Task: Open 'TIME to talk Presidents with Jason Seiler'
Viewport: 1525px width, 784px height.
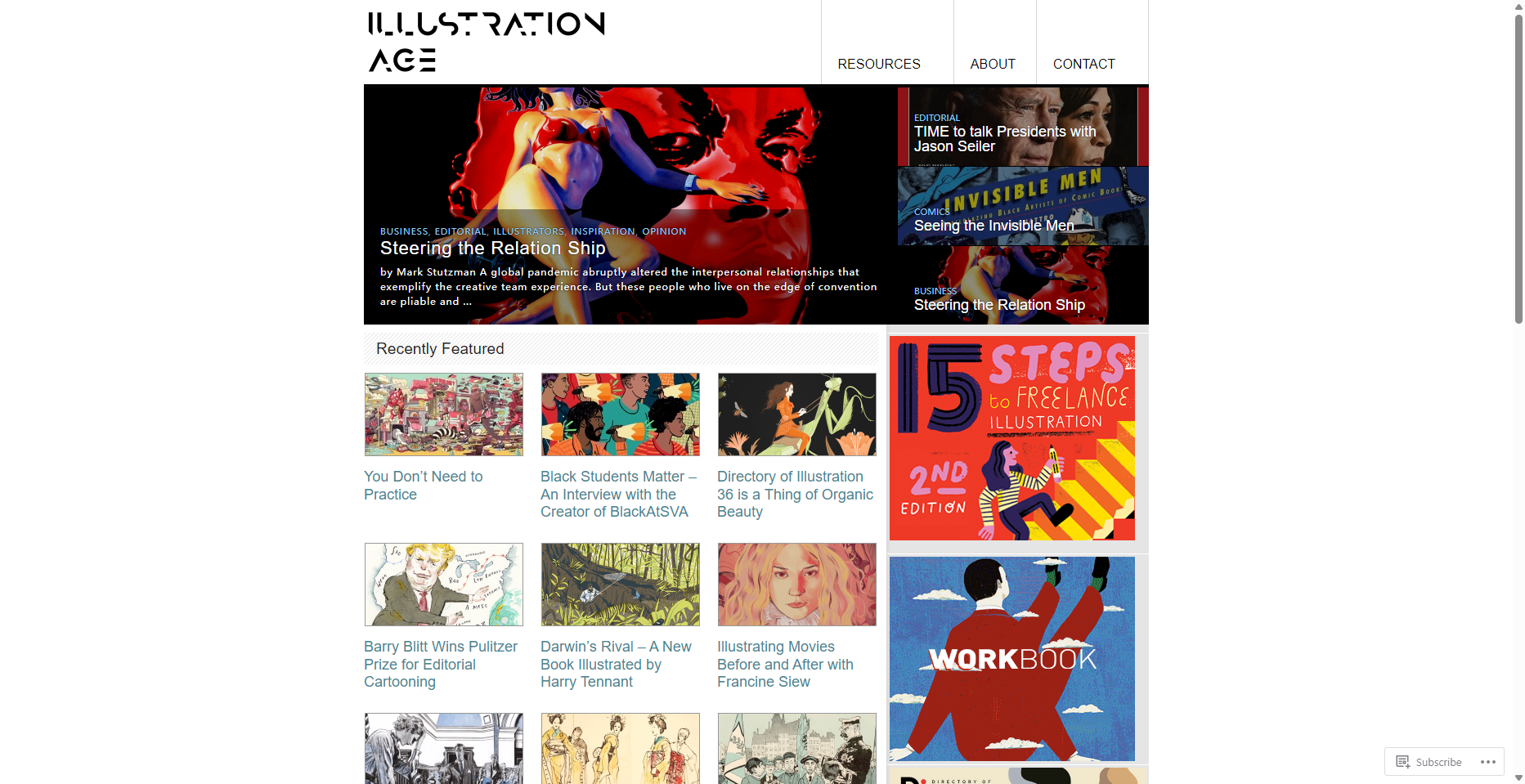Action: tap(1005, 139)
